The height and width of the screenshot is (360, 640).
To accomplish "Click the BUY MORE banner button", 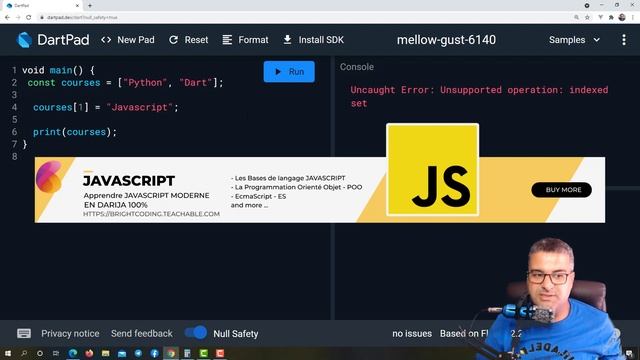I will (x=562, y=190).
